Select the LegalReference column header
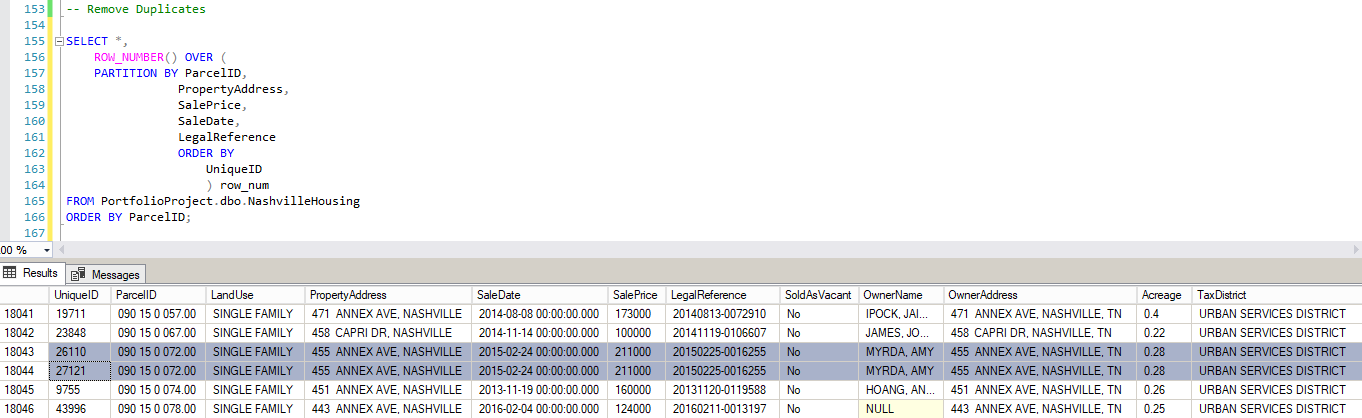Viewport: 1362px width, 418px height. click(709, 295)
